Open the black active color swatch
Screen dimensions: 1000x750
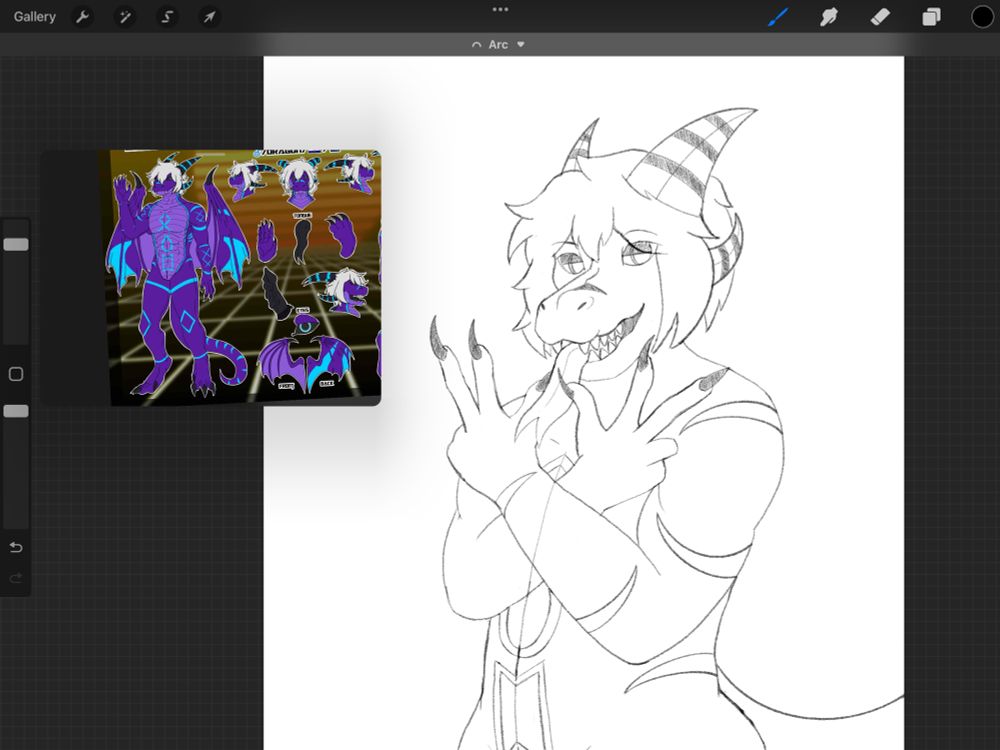(x=982, y=17)
